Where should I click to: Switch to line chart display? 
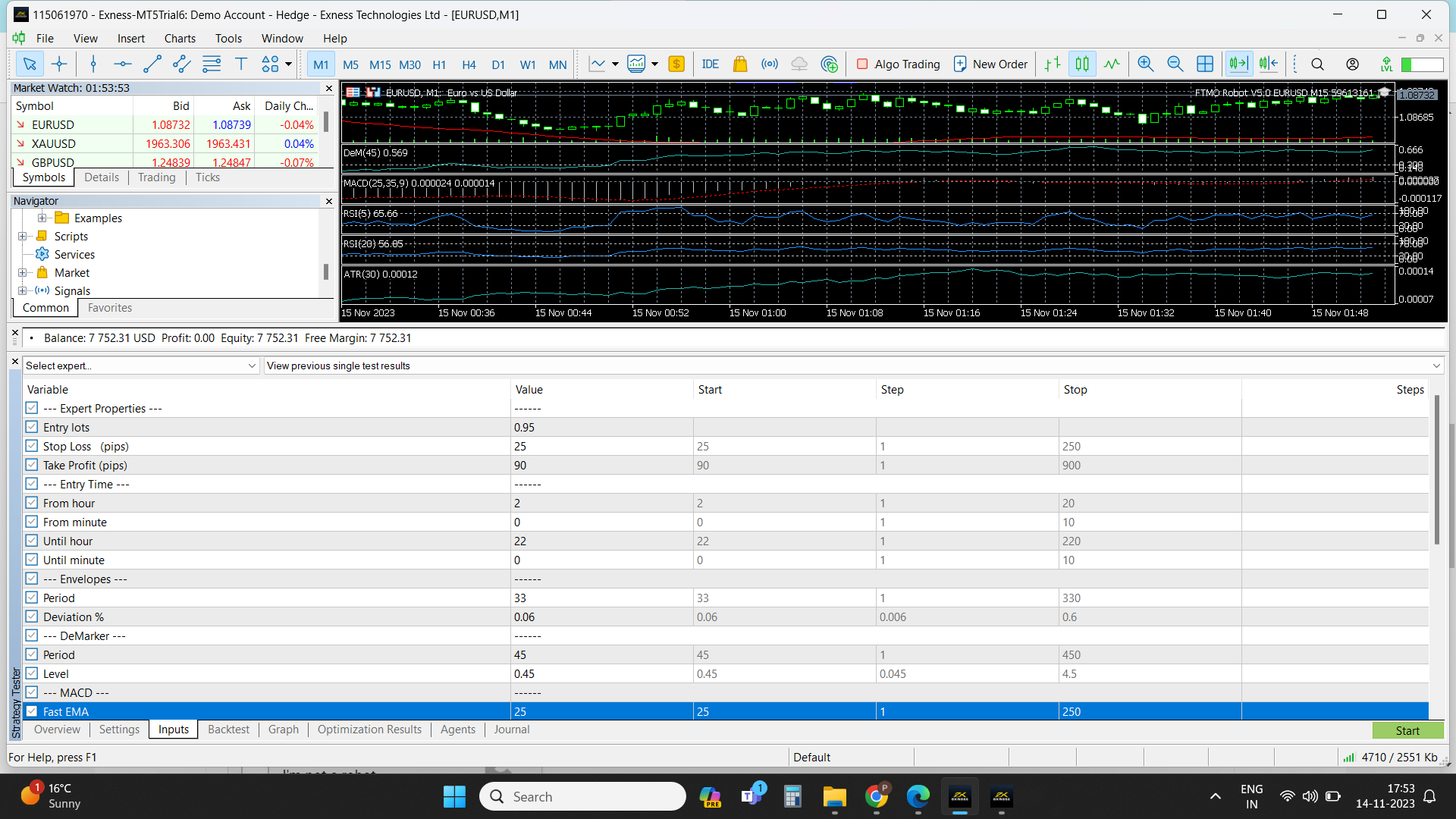[1112, 64]
